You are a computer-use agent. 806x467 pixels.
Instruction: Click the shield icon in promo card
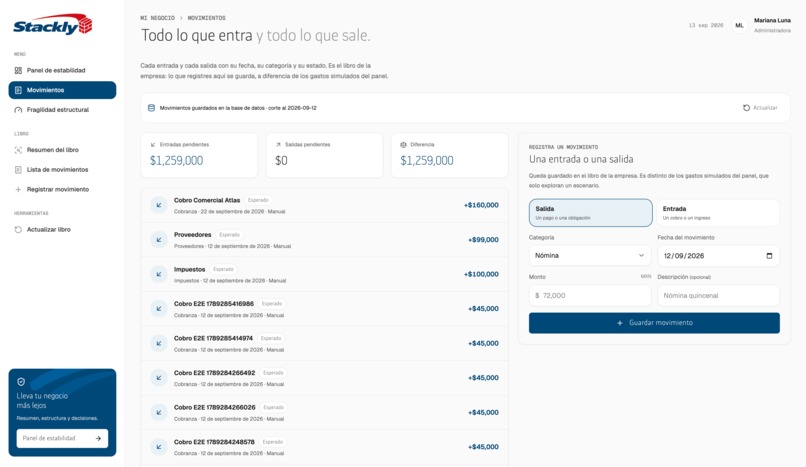pos(21,382)
